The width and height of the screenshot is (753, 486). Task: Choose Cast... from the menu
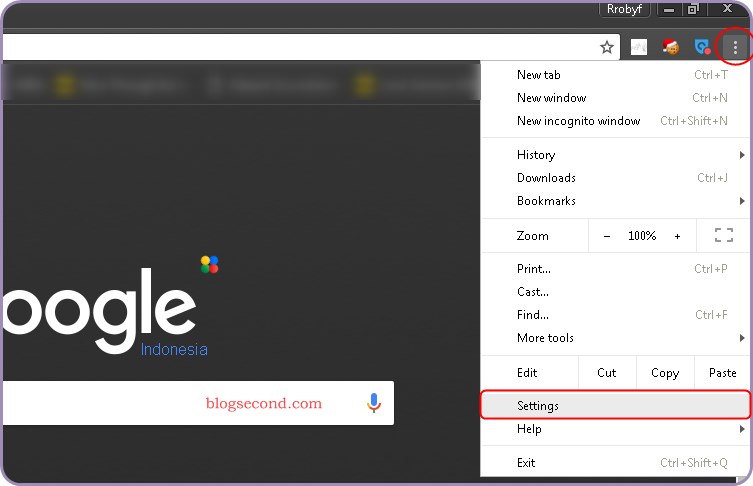(x=615, y=292)
